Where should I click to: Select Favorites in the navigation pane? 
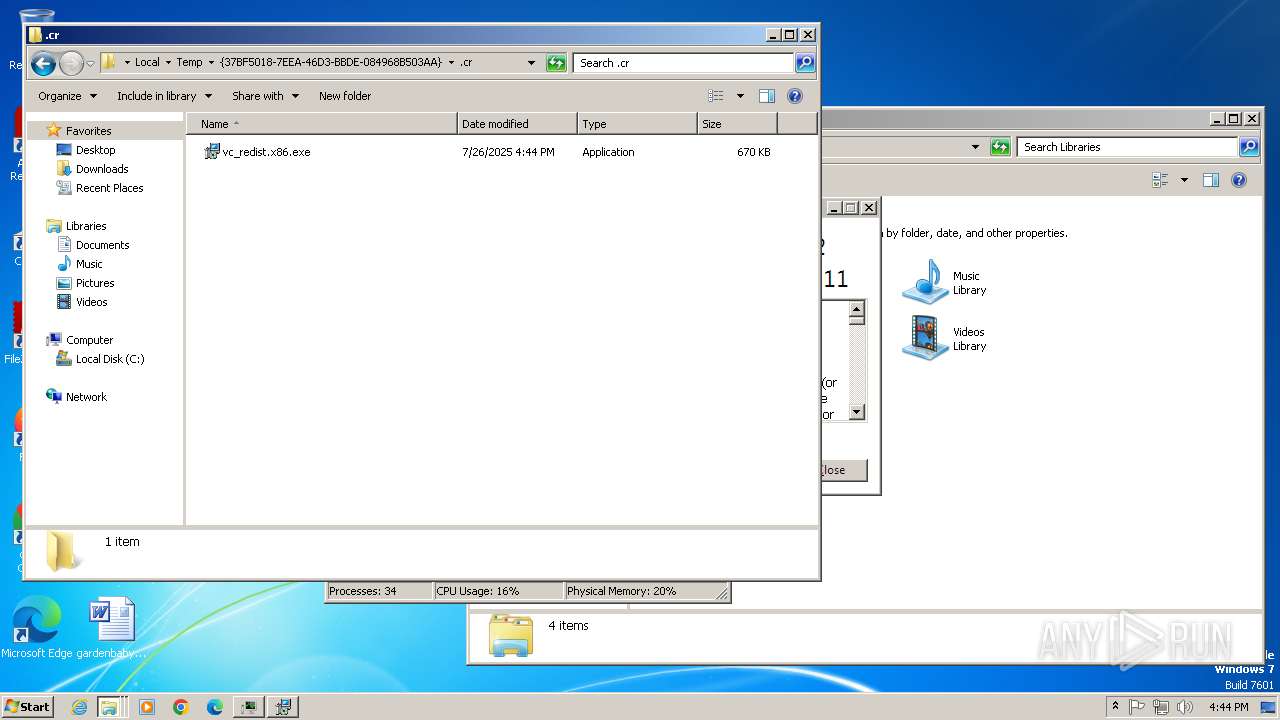click(x=88, y=131)
